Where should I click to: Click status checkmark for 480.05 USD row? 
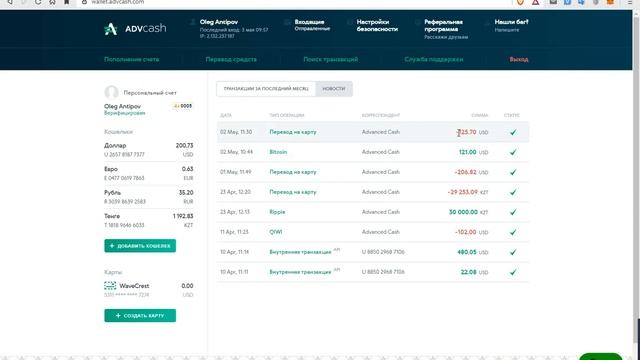(513, 252)
